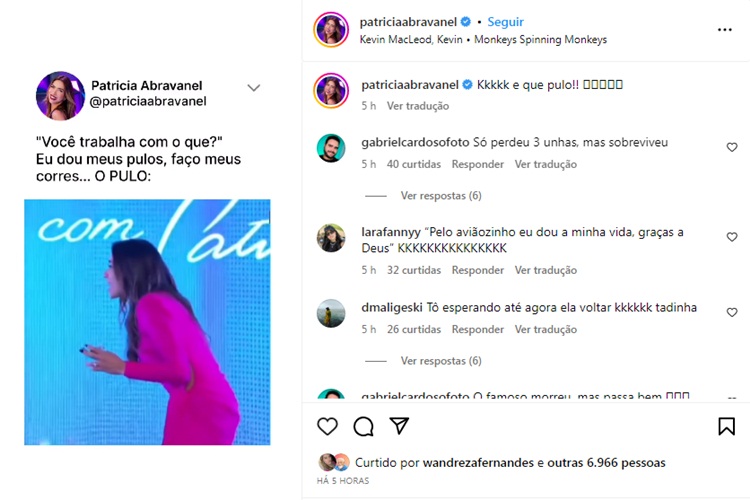Open the video thumbnail of the woman in pink
The width and height of the screenshot is (750, 500).
tap(147, 322)
